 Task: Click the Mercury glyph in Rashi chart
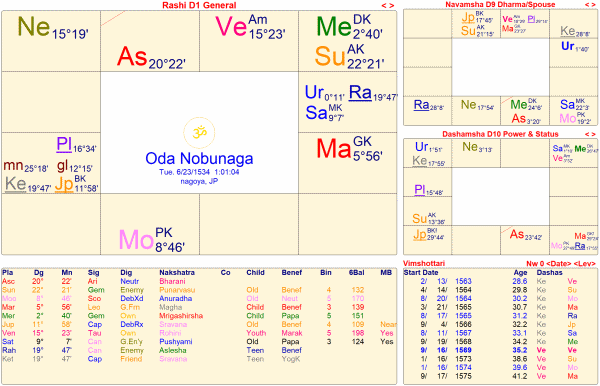[x=334, y=27]
